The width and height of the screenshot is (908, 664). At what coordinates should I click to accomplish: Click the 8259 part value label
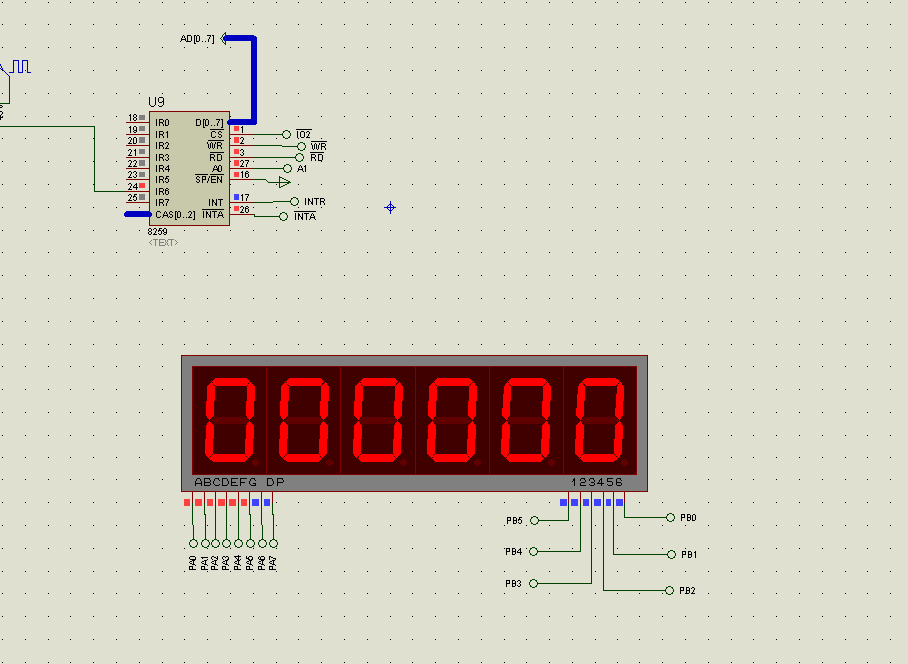pos(158,231)
